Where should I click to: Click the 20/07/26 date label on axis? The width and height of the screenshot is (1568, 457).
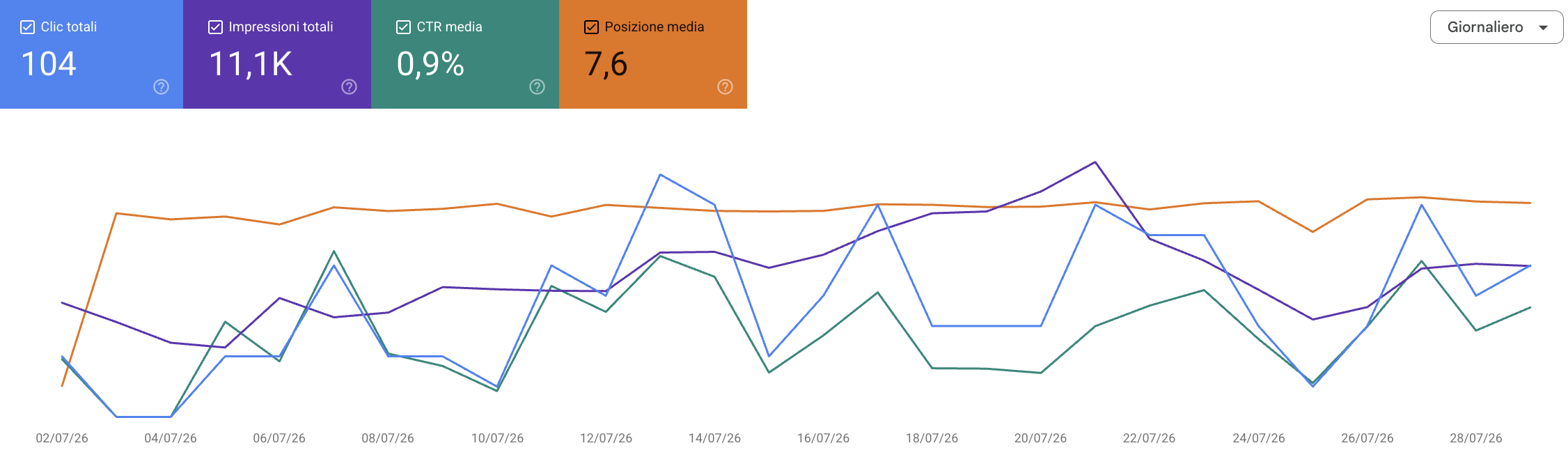(1040, 438)
